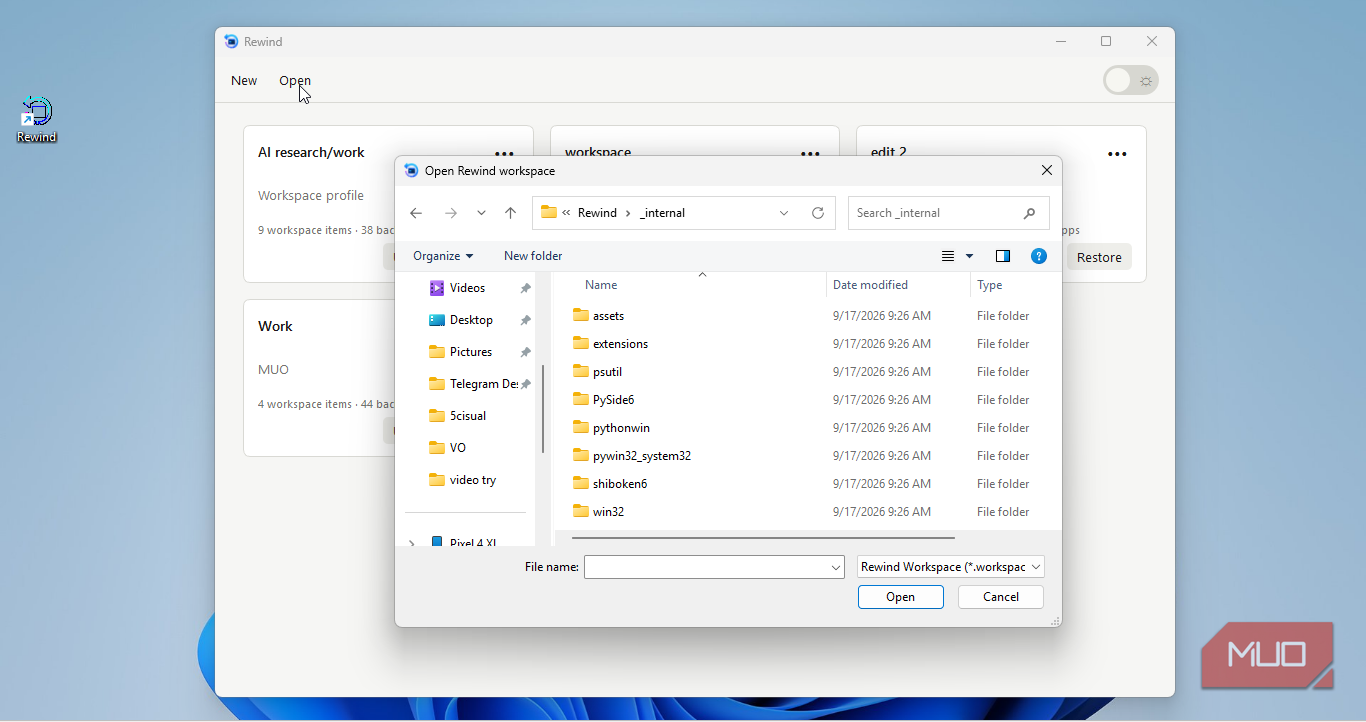Click the Open button in the dialog
The height and width of the screenshot is (722, 1366).
click(900, 597)
